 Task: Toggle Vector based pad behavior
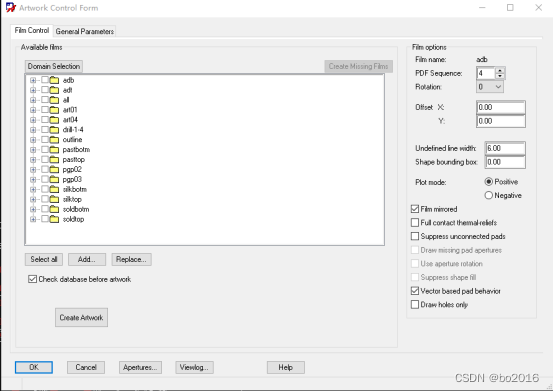(415, 291)
